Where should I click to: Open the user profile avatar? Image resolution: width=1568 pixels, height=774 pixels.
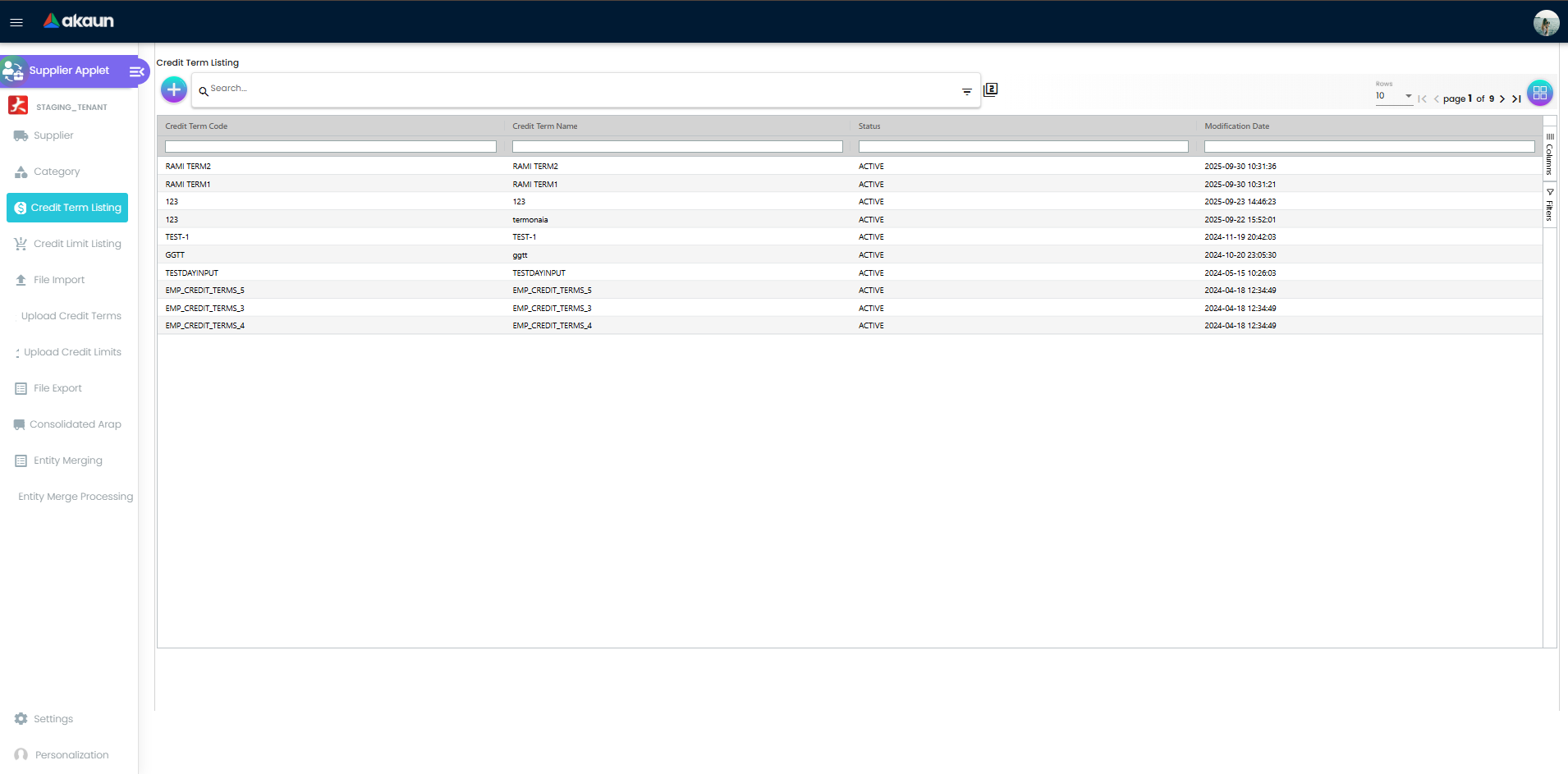click(x=1546, y=22)
